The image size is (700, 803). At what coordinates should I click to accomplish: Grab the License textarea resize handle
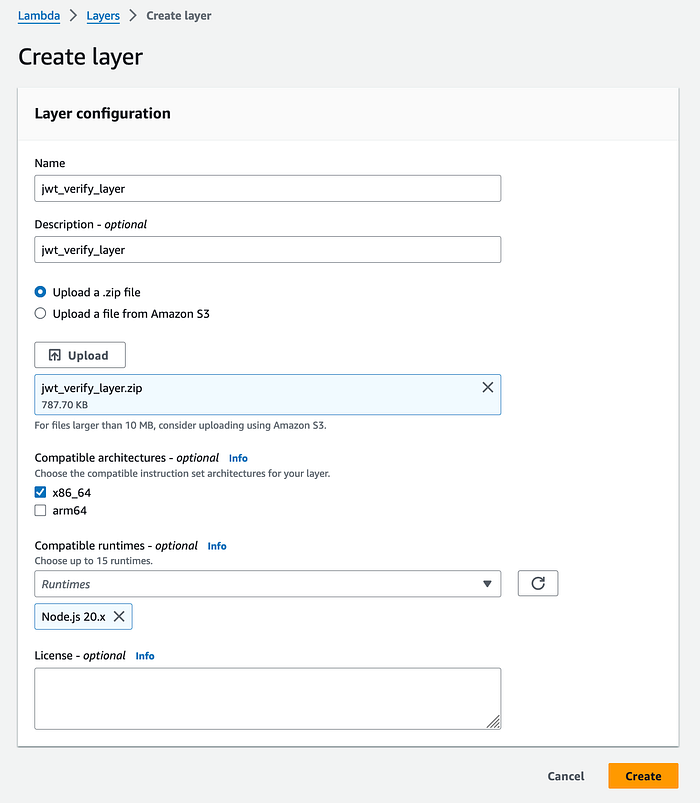[494, 722]
